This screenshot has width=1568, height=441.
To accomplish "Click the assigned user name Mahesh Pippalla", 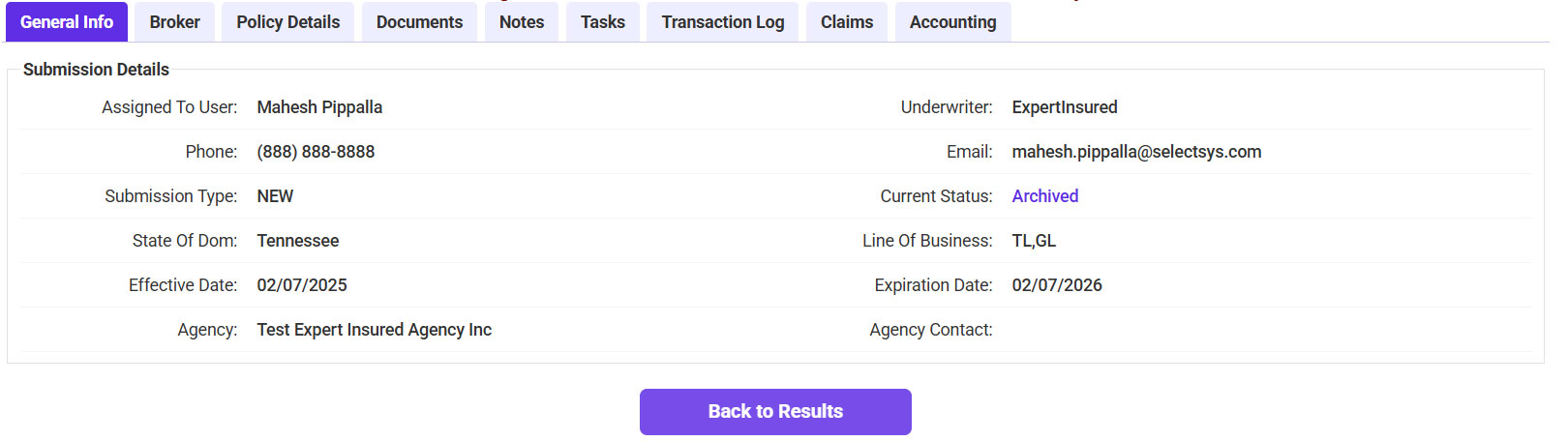I will click(319, 107).
